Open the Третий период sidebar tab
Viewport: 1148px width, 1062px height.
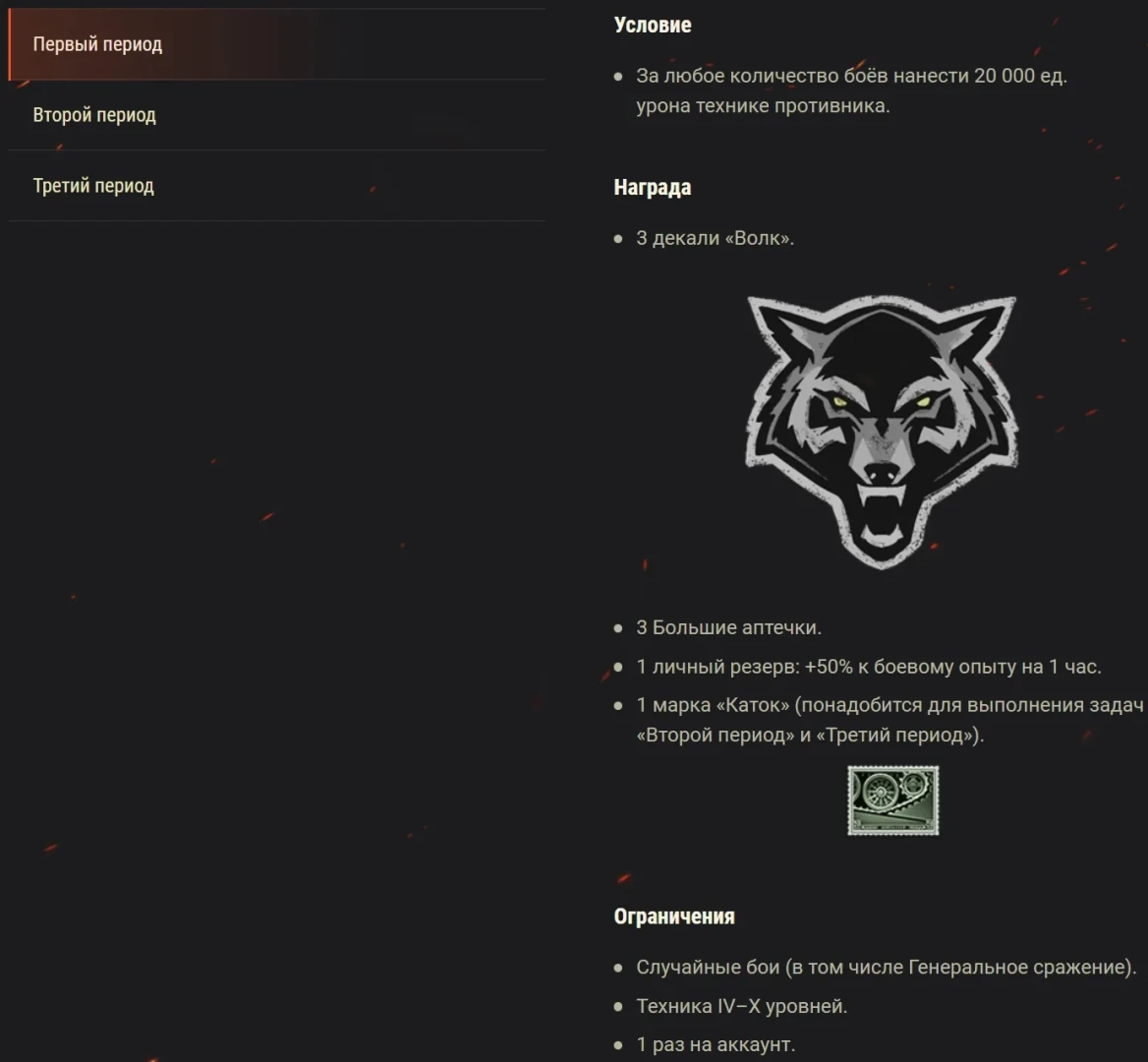click(x=277, y=186)
